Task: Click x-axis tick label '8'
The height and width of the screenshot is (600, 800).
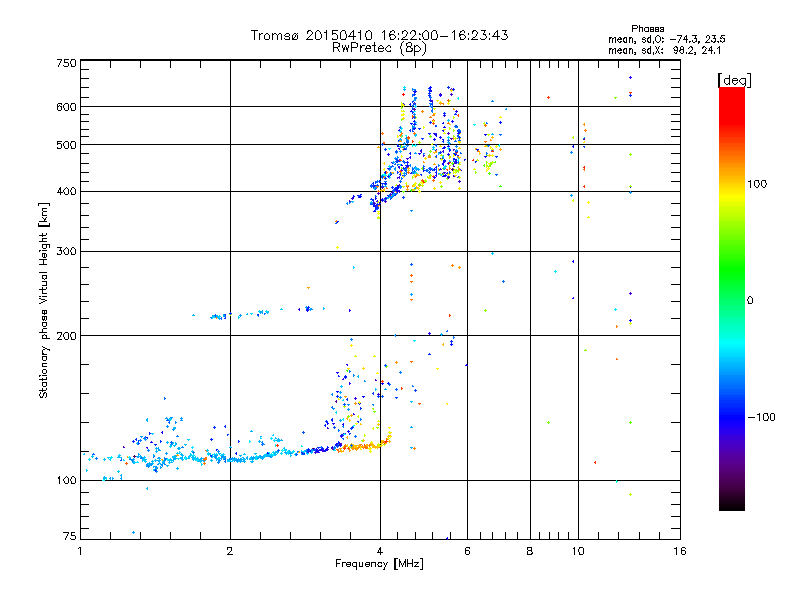Action: pyautogui.click(x=530, y=551)
